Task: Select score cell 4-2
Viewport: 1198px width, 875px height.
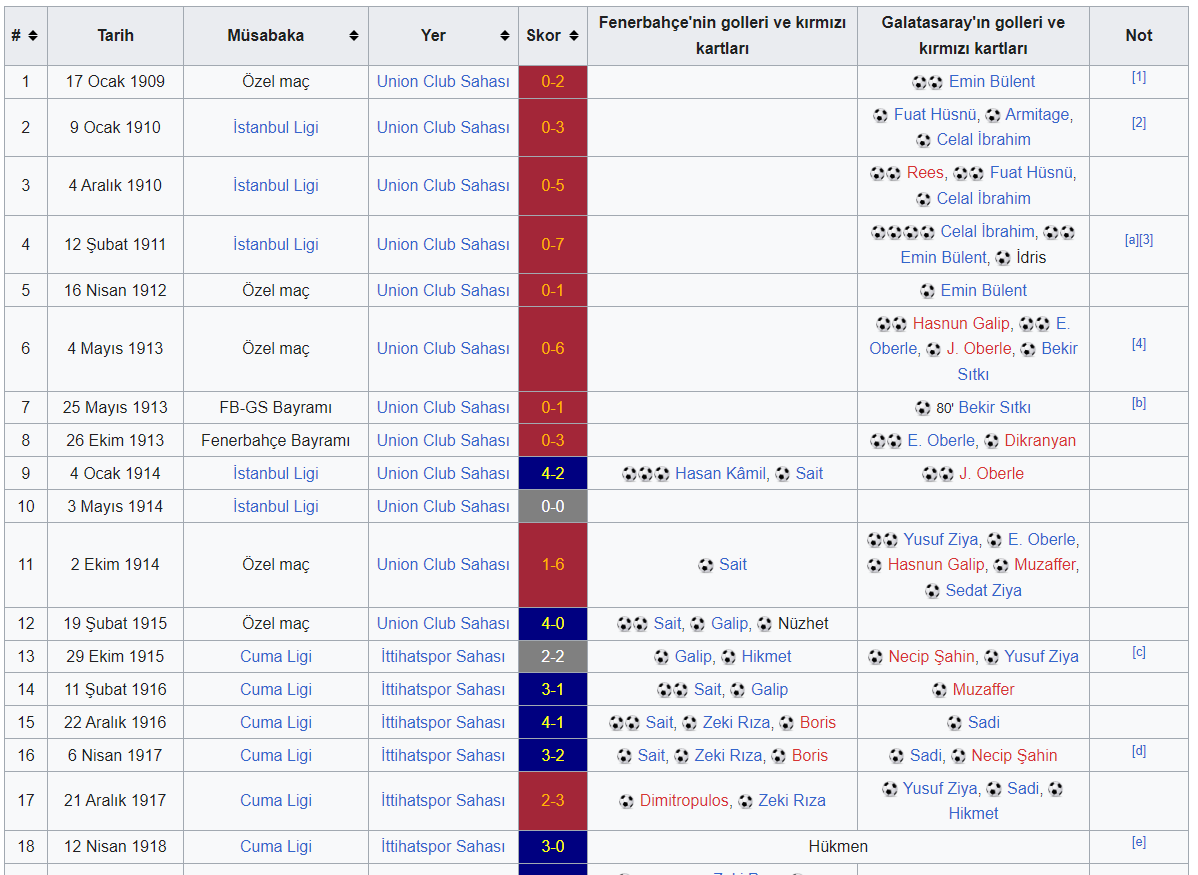Action: [x=553, y=474]
